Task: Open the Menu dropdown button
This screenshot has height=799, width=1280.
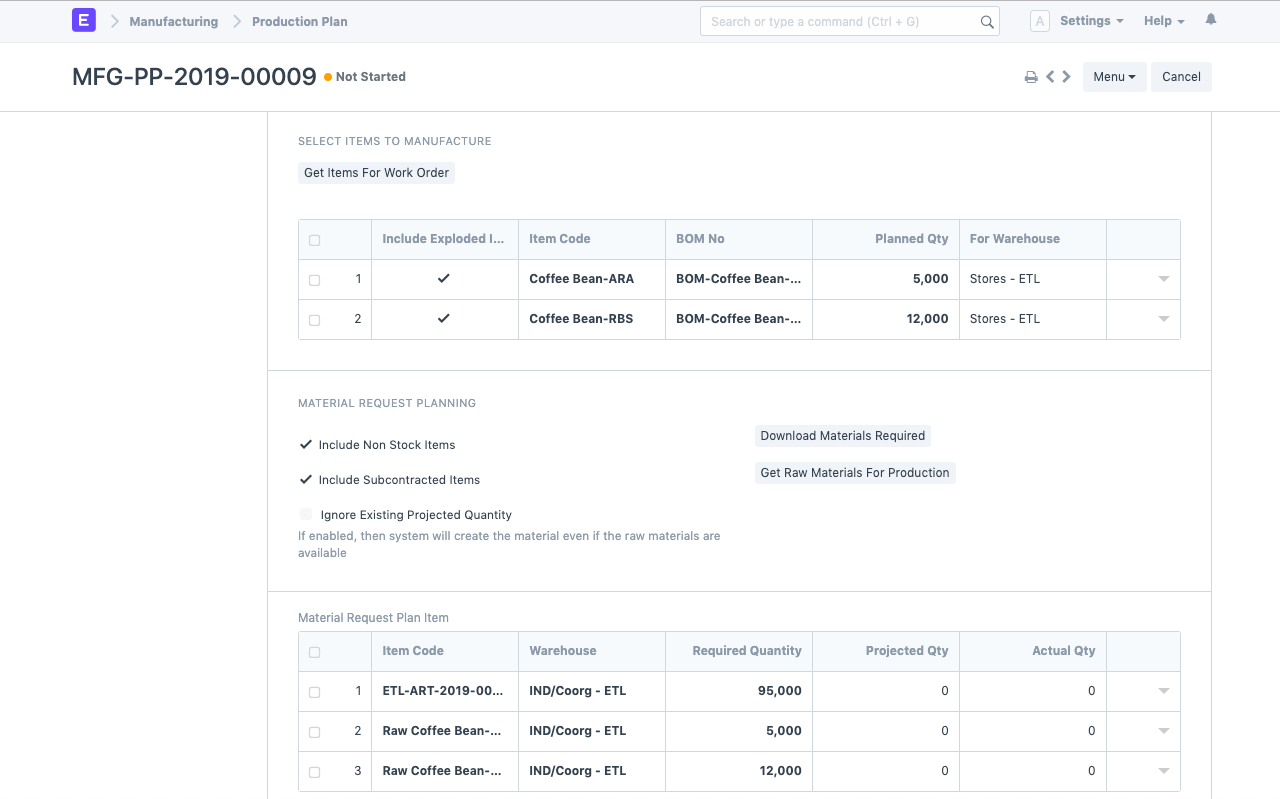Action: tap(1114, 77)
